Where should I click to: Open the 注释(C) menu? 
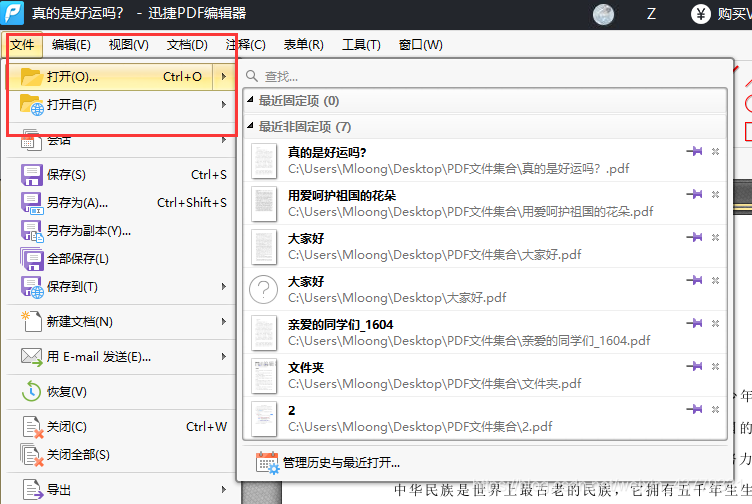pyautogui.click(x=246, y=45)
